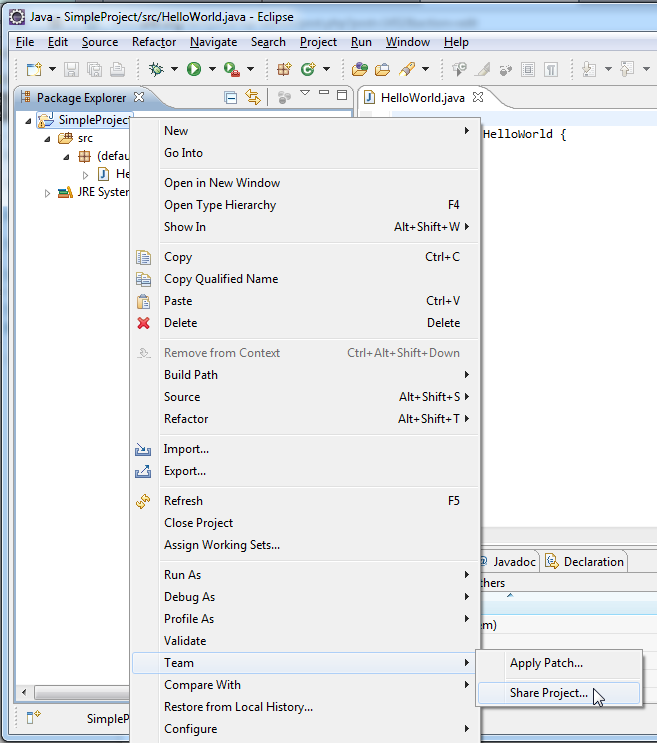Click the Open Task folder icon

(382, 70)
